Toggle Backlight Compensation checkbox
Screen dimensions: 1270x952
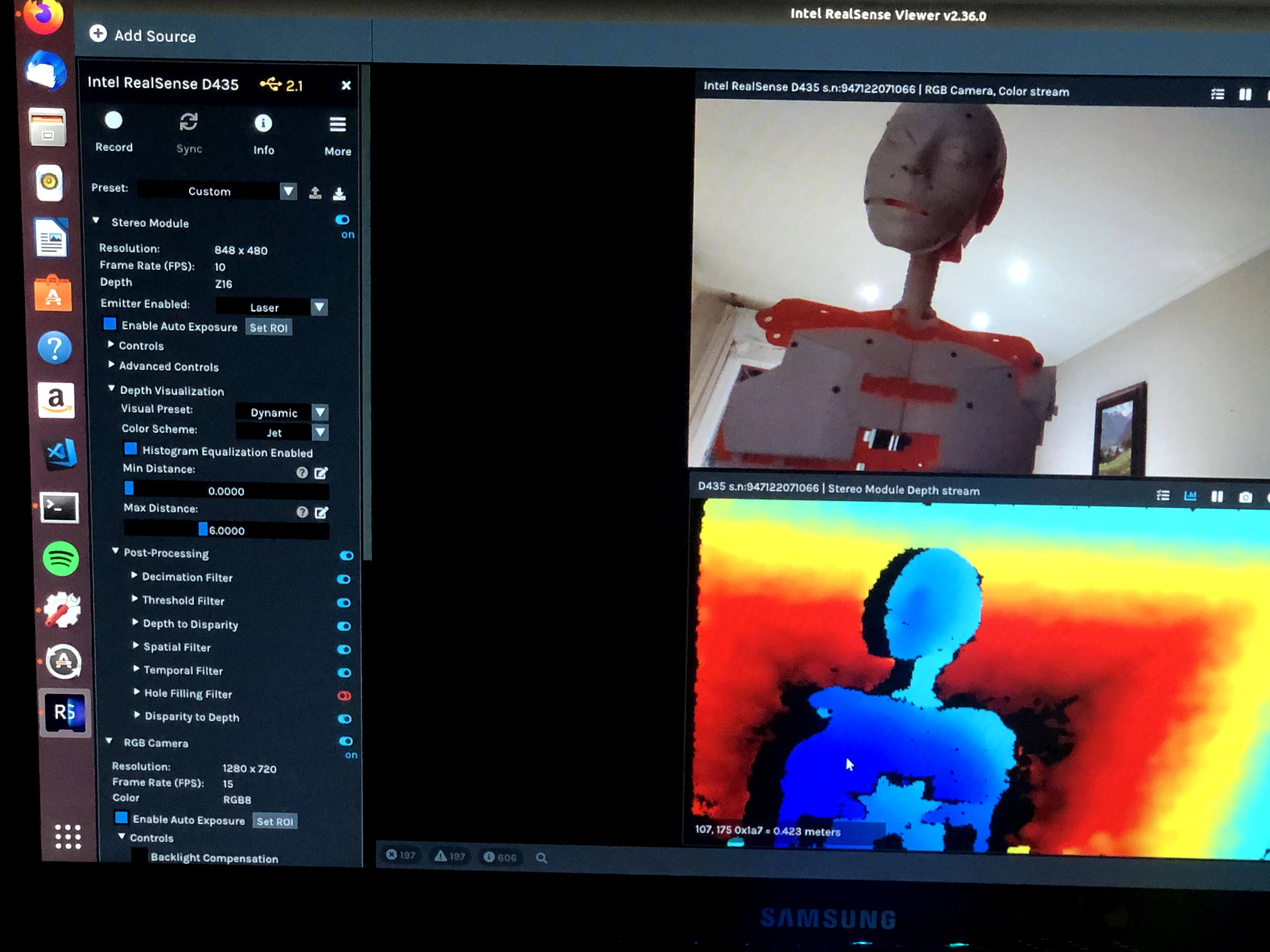140,855
